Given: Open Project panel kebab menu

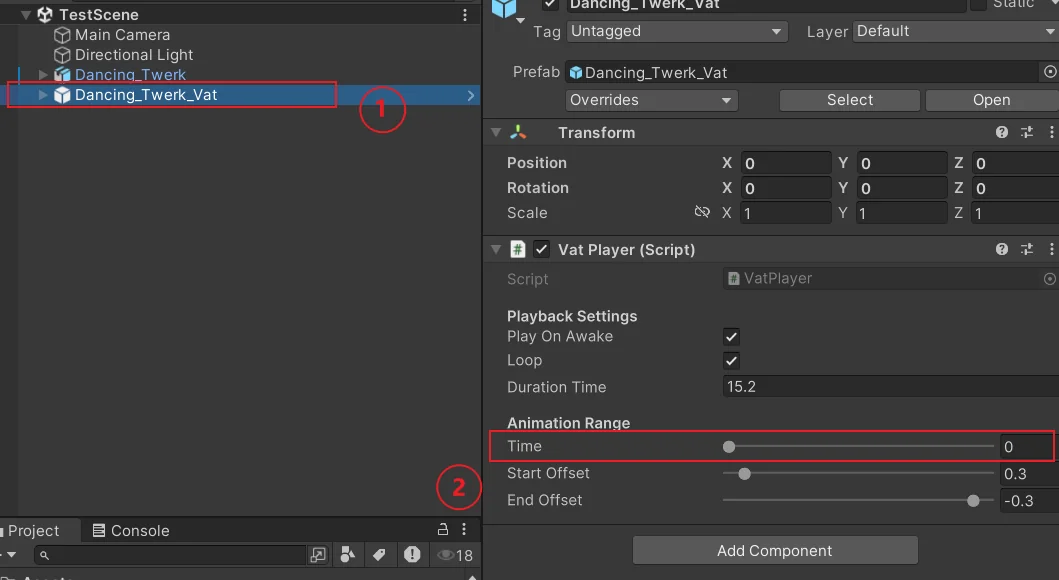Looking at the screenshot, I should coord(464,529).
